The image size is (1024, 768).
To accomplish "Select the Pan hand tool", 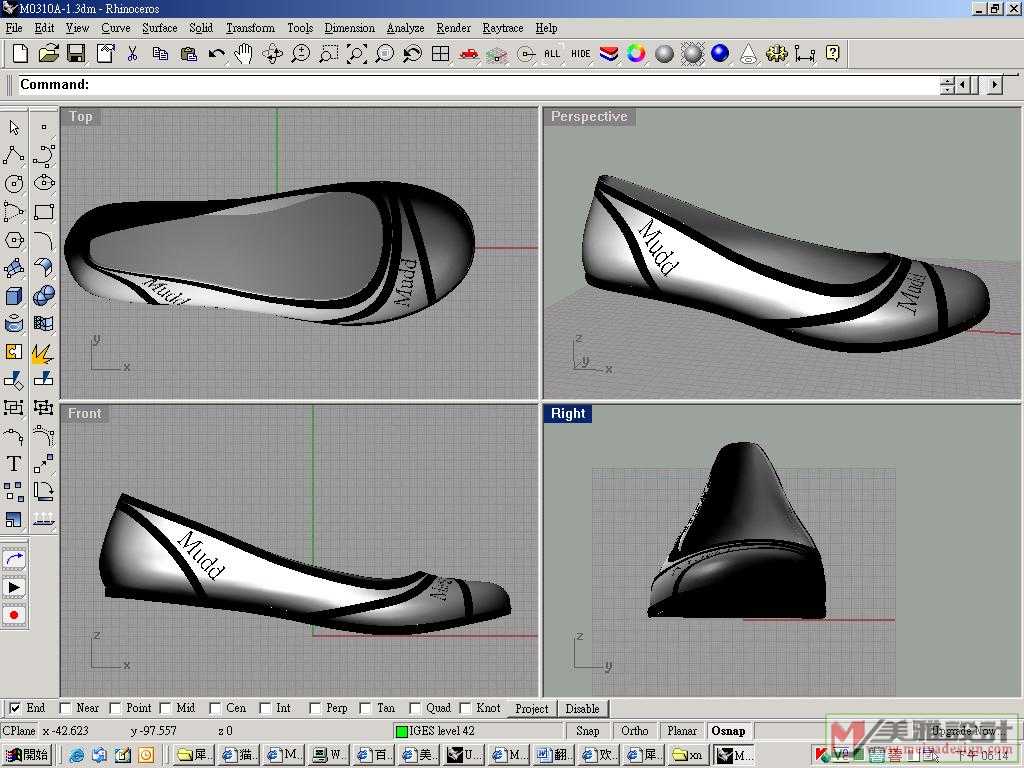I will [x=244, y=54].
